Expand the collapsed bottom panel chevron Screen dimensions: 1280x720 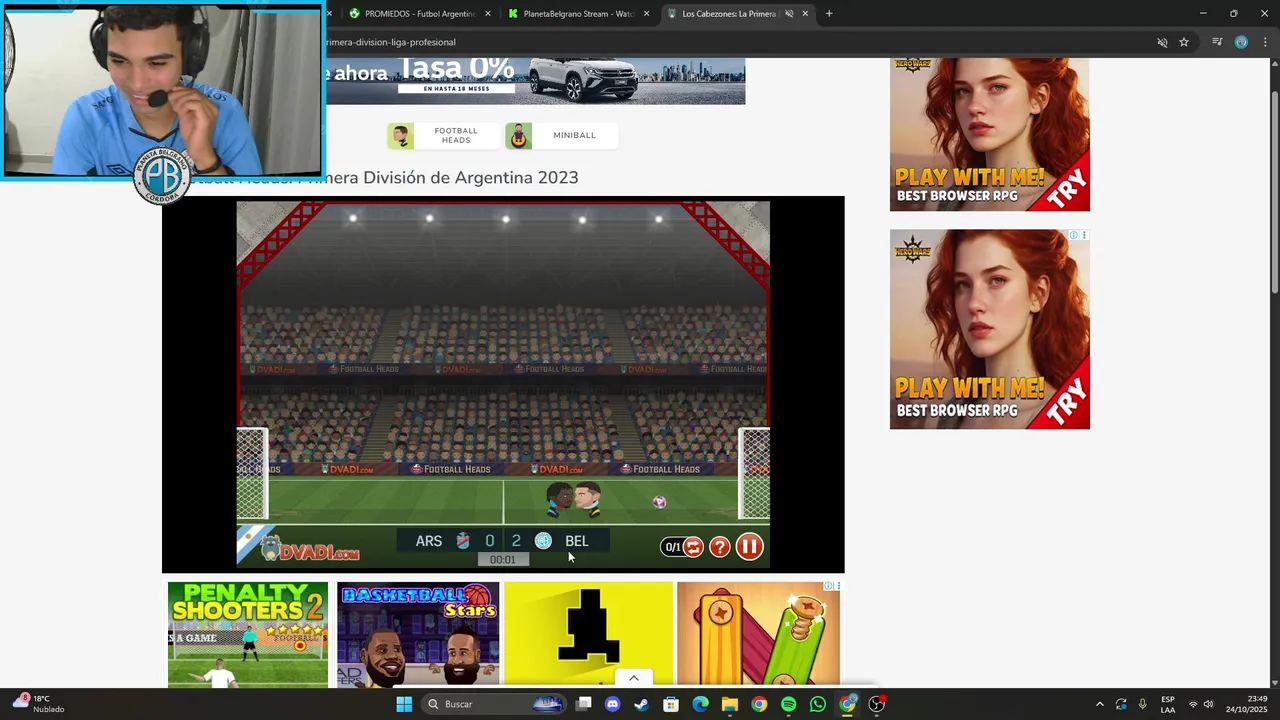(633, 678)
